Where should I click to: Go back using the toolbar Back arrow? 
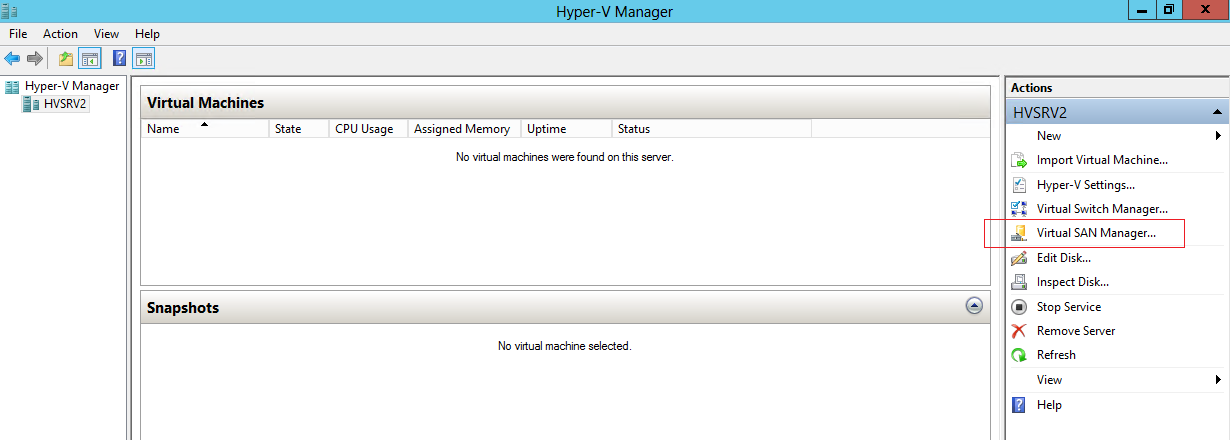click(x=12, y=59)
